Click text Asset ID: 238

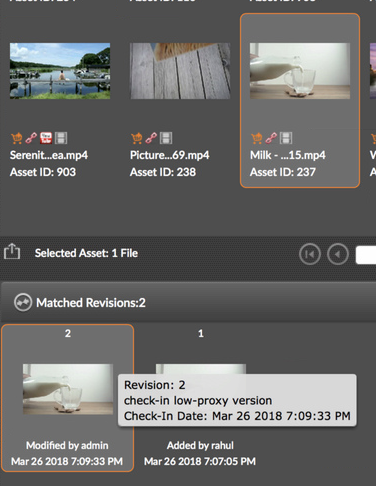click(x=163, y=172)
